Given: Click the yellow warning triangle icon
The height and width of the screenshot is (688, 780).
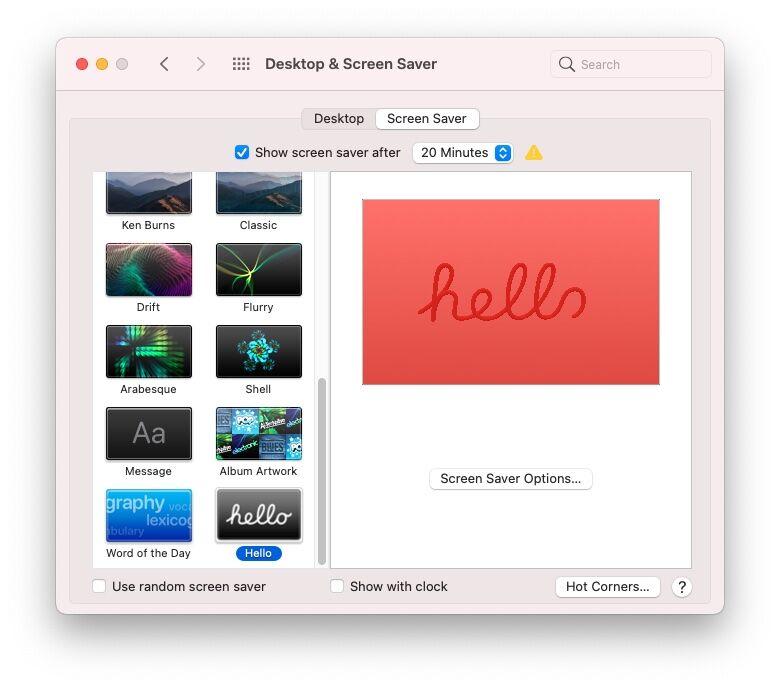Looking at the screenshot, I should (534, 153).
